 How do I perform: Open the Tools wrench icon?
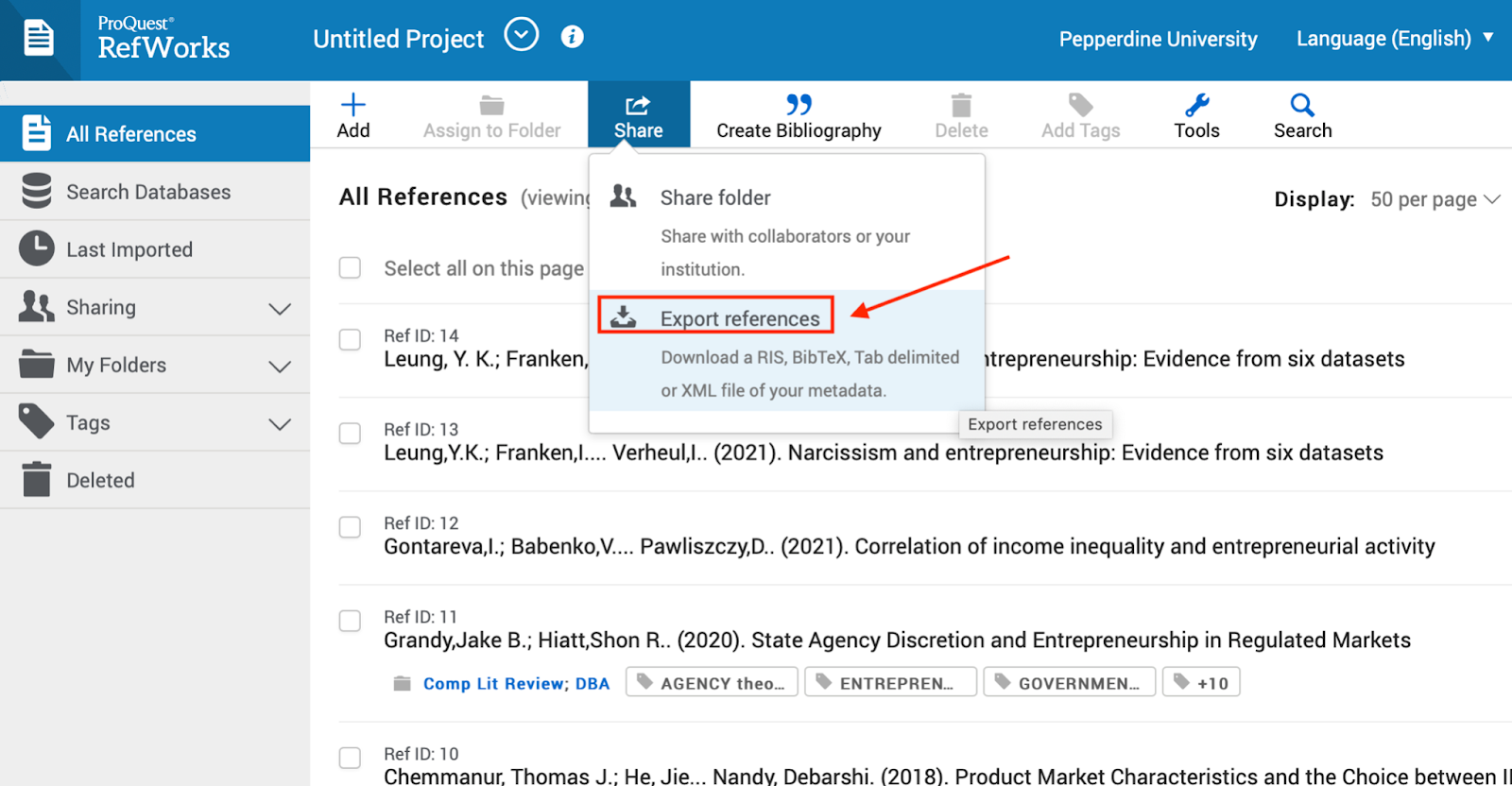coord(1196,104)
